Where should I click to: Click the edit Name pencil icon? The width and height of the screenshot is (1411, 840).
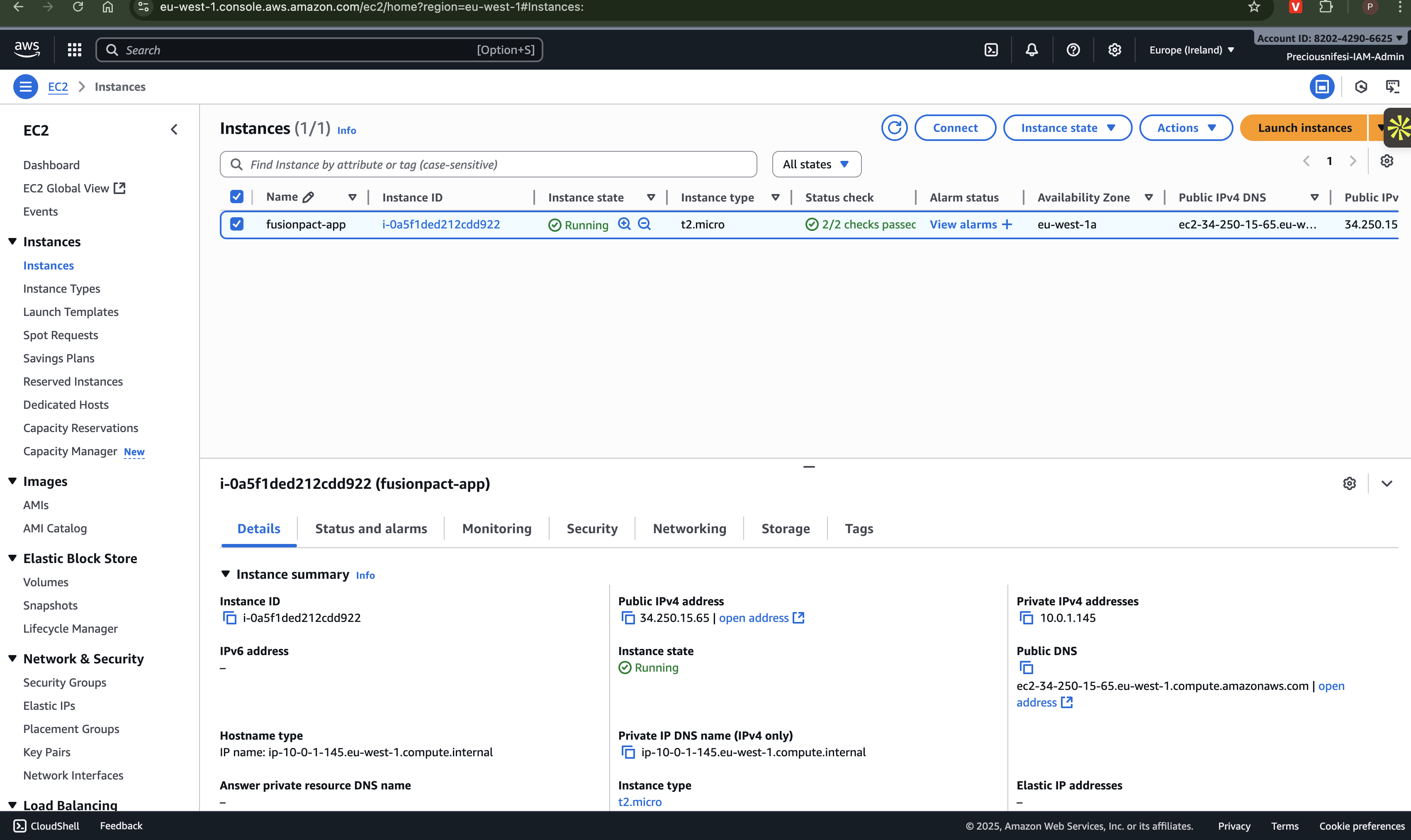[x=308, y=197]
